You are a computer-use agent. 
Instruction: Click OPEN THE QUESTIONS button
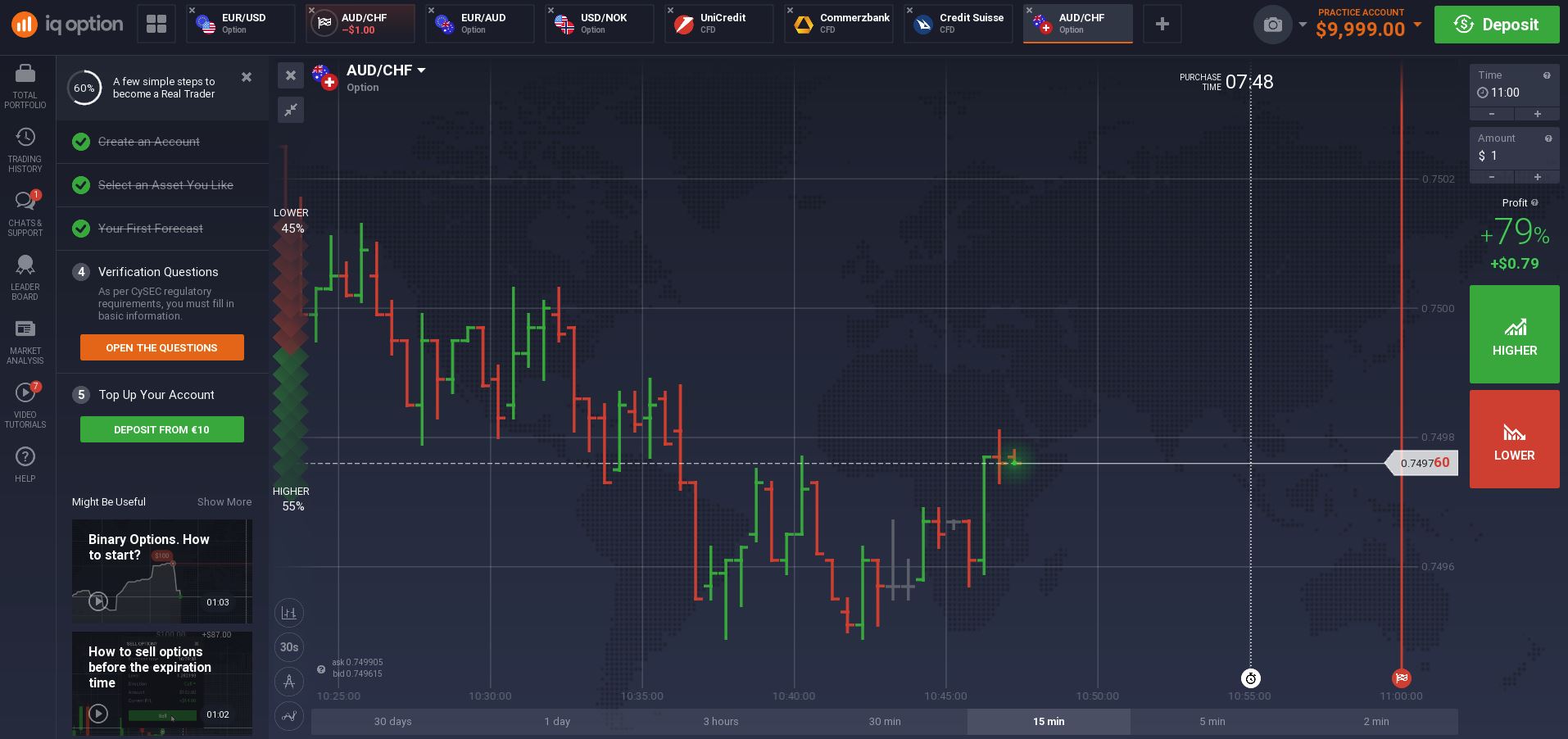pyautogui.click(x=162, y=347)
